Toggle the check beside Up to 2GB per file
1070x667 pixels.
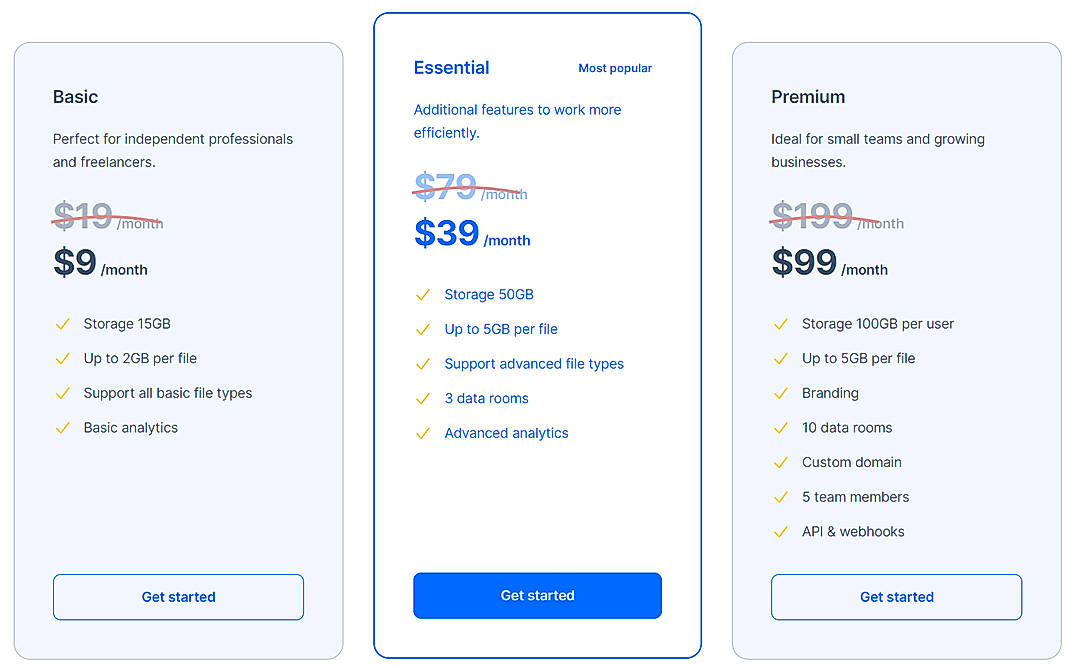pos(62,357)
